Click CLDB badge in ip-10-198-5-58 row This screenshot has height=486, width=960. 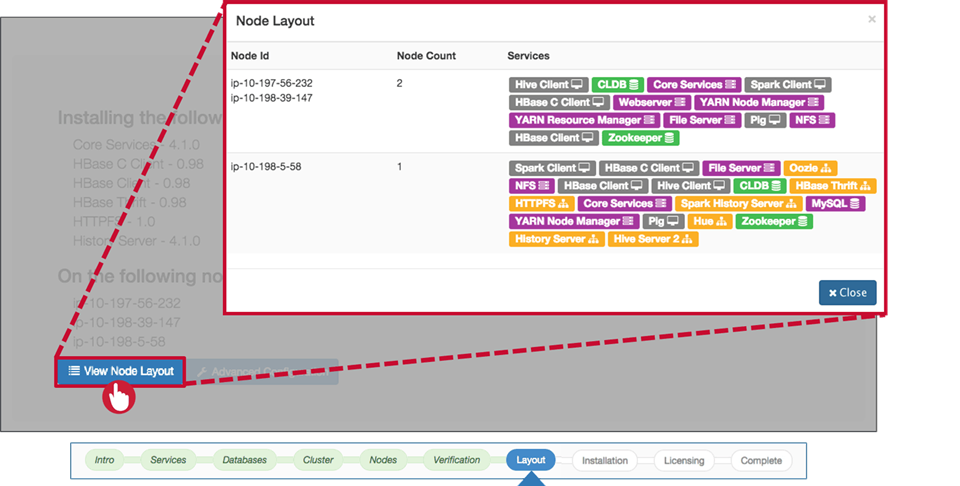[760, 185]
